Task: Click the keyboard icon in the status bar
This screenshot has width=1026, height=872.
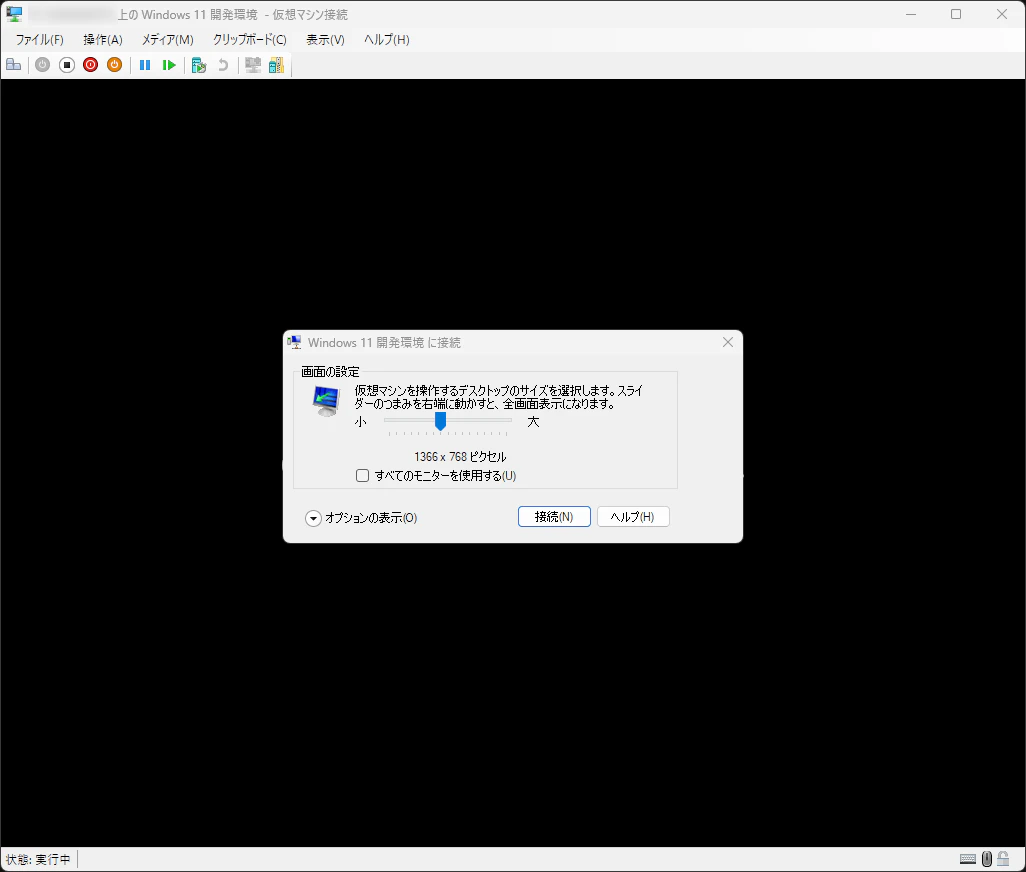Action: point(968,859)
